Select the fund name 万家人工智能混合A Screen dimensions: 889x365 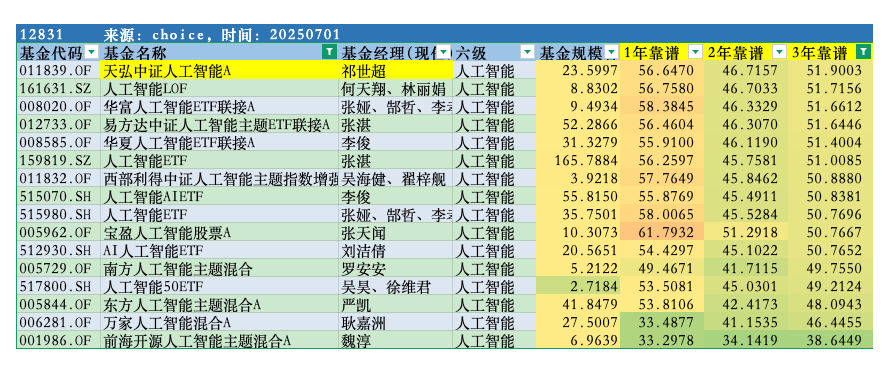tap(220, 322)
